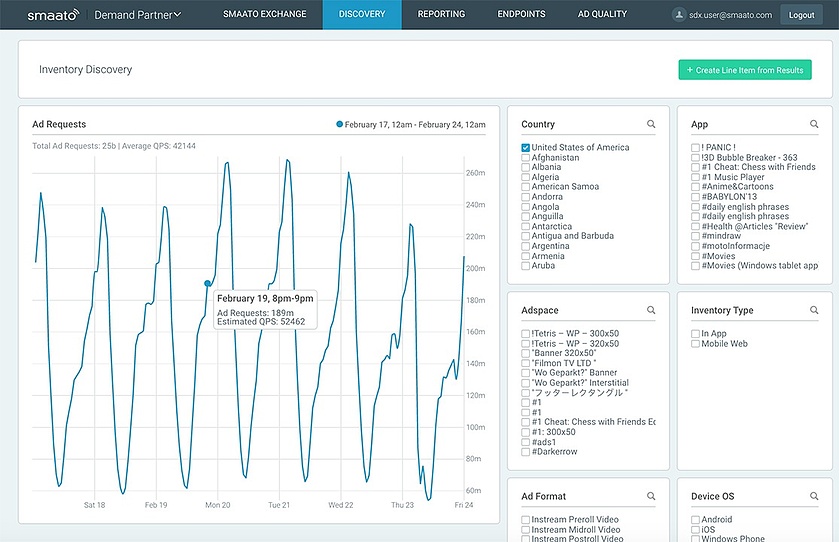Open the AD QUALITY tab
This screenshot has width=839, height=542.
602,14
